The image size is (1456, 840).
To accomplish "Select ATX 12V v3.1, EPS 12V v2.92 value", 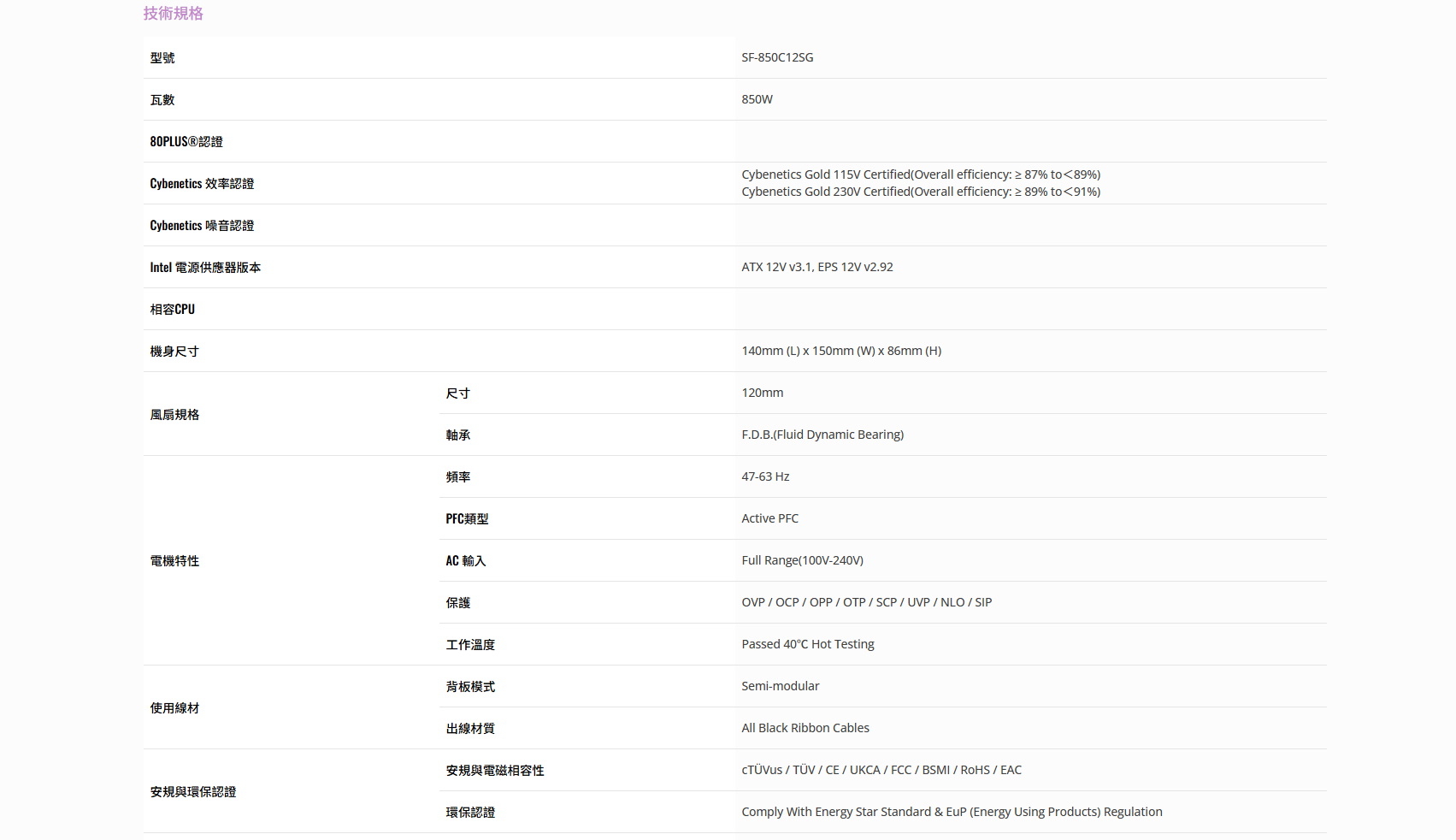I will click(817, 267).
